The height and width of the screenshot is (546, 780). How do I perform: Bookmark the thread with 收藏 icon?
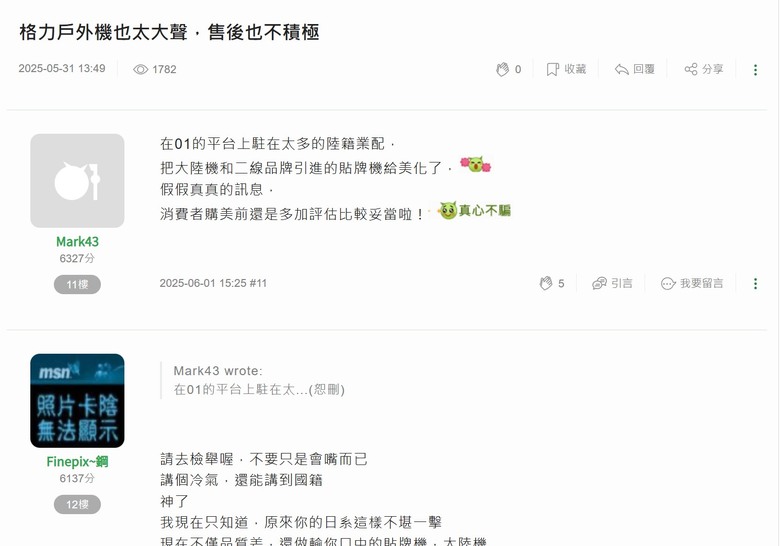tap(566, 69)
